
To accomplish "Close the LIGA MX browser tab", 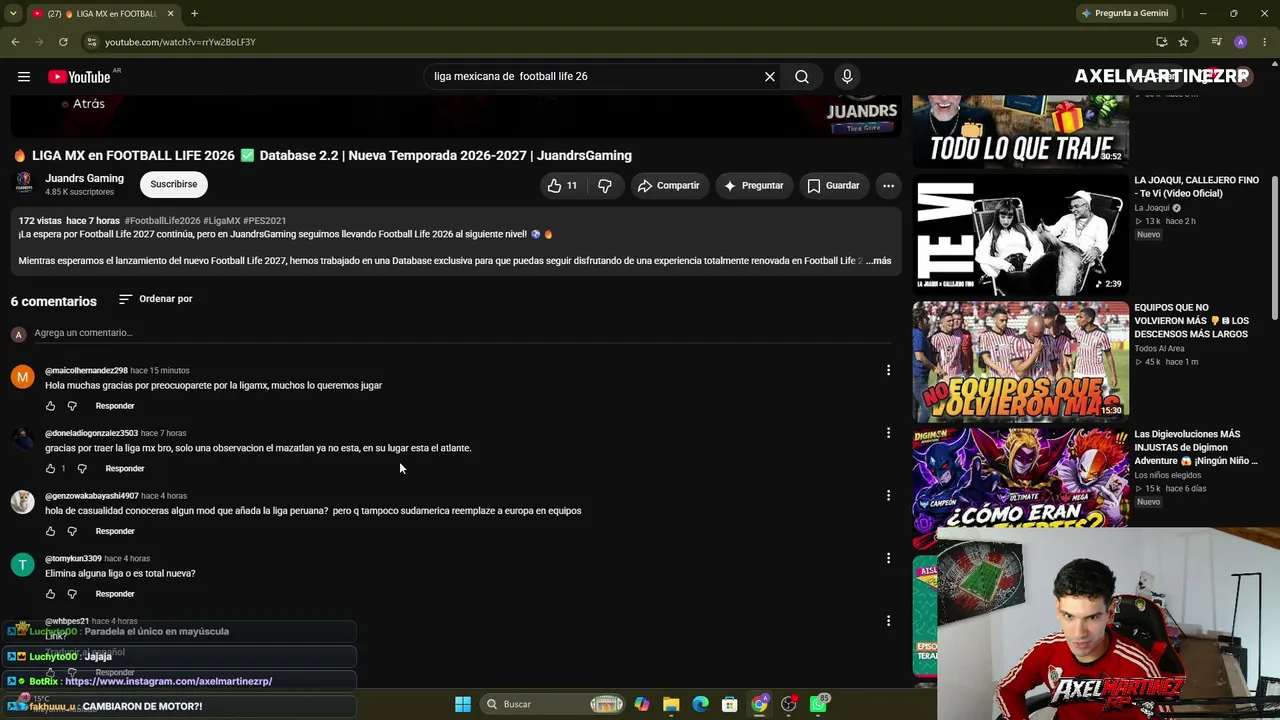I will [x=170, y=14].
